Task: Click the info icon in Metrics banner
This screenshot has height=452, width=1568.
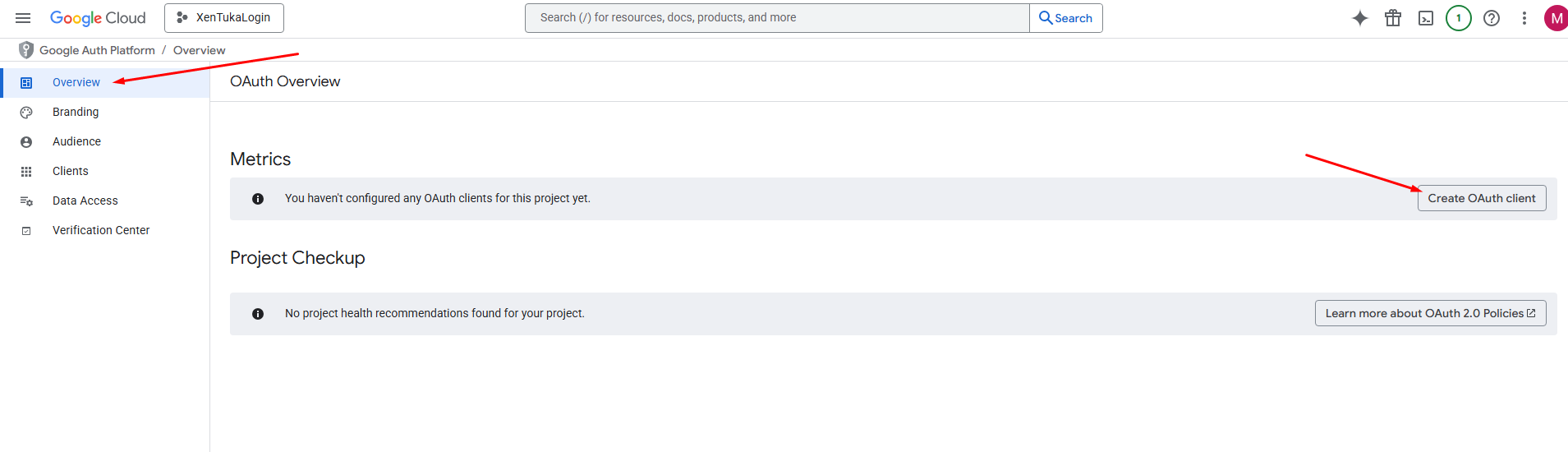Action: tap(258, 199)
